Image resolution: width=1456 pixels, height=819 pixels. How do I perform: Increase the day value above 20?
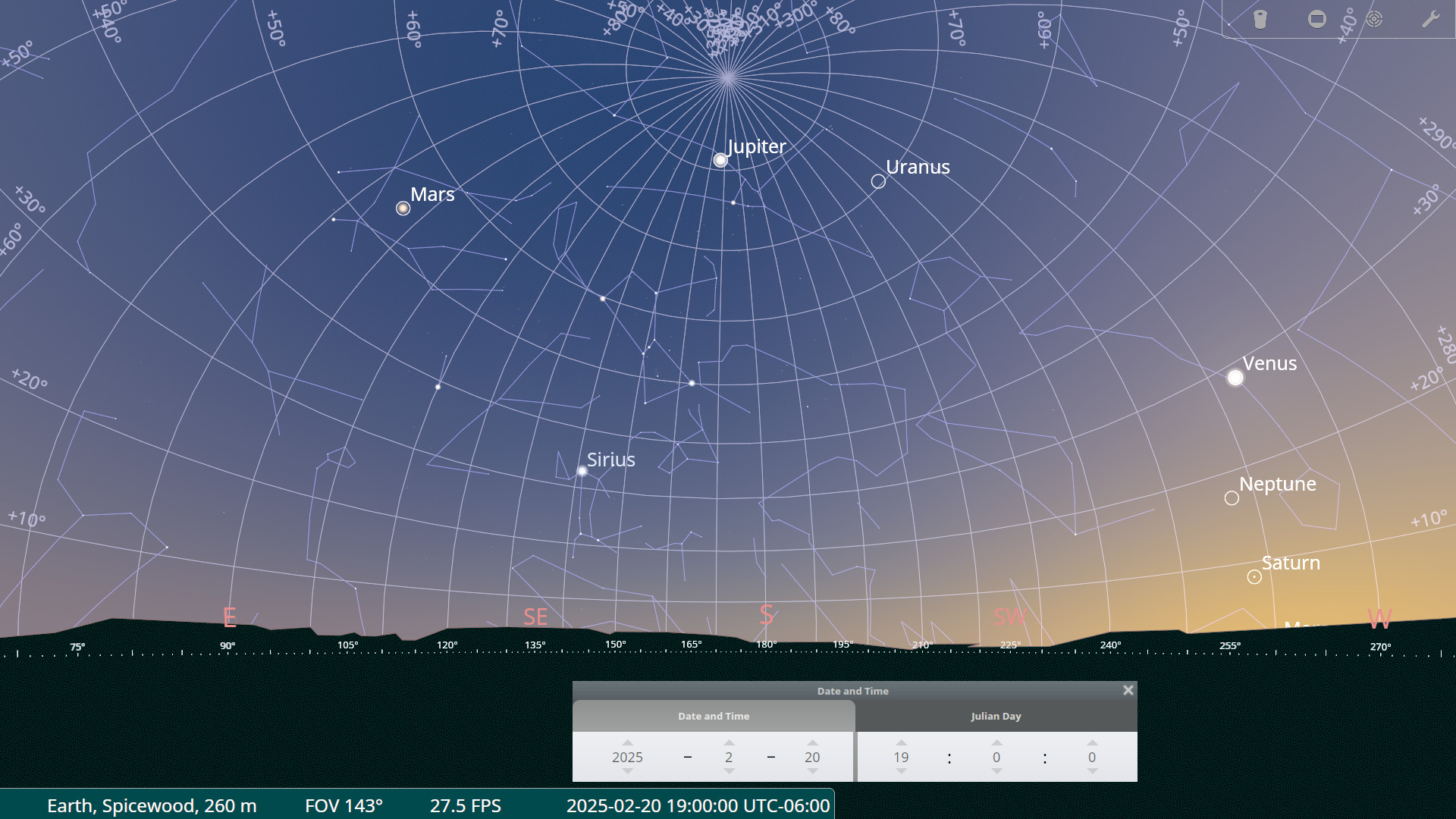pyautogui.click(x=812, y=742)
